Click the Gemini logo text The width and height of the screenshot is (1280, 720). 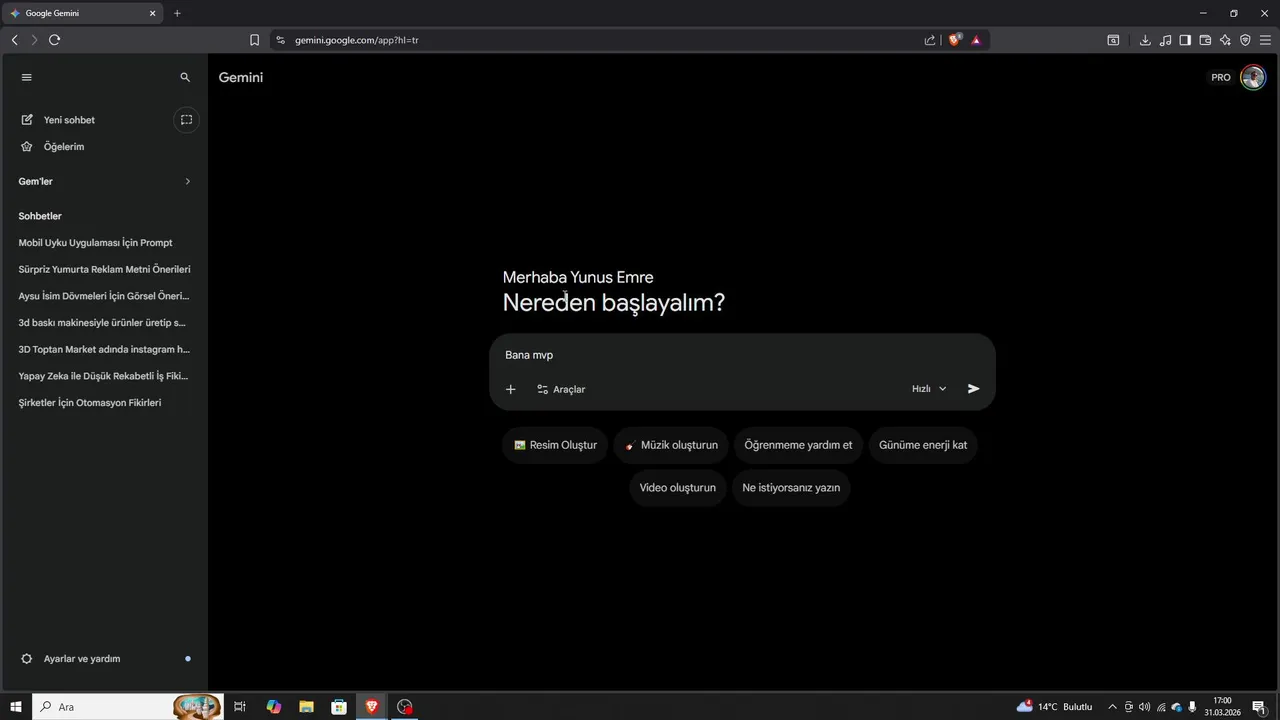(241, 77)
